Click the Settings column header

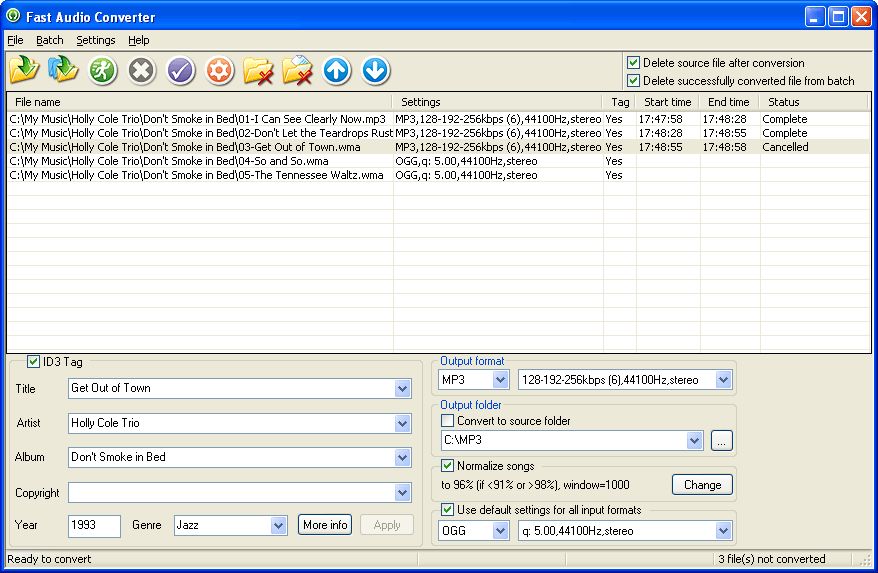(498, 102)
